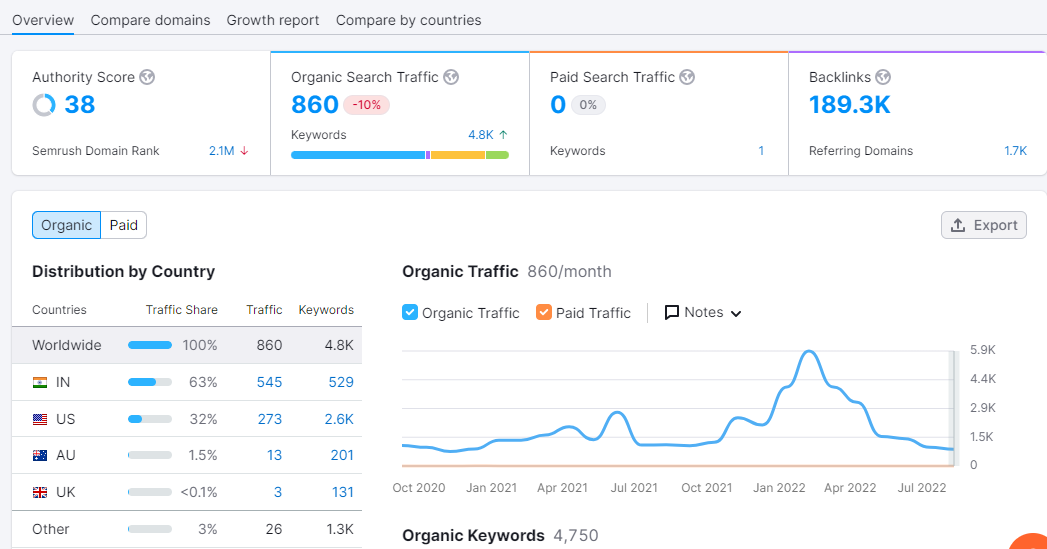
Task: Expand the Notes dropdown chevron
Action: click(x=736, y=313)
